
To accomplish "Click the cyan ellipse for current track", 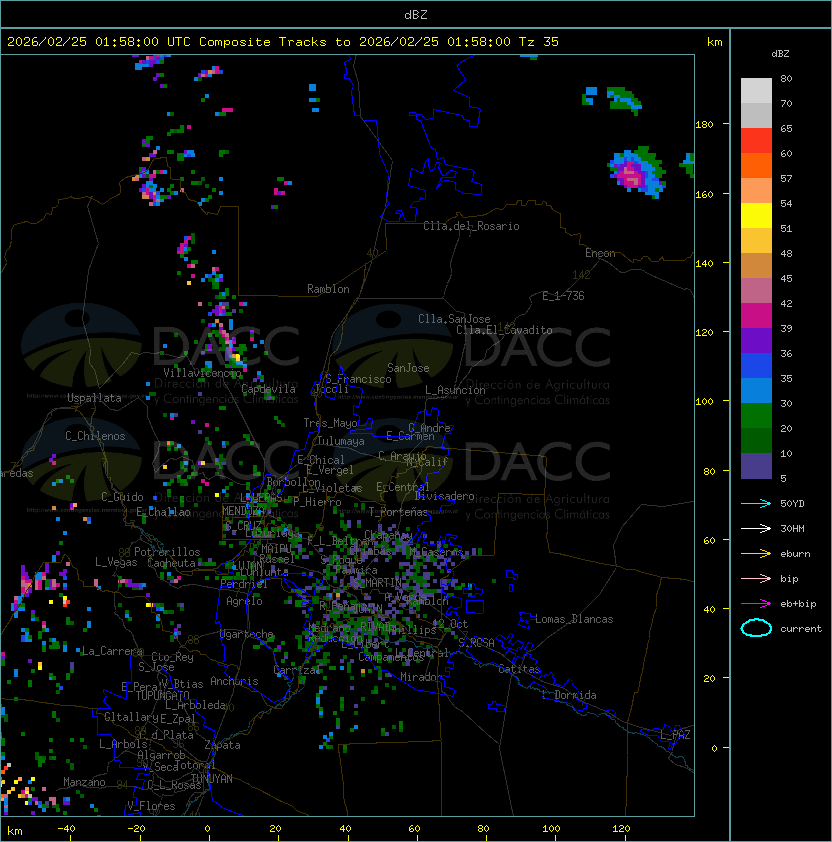I will 756,628.
